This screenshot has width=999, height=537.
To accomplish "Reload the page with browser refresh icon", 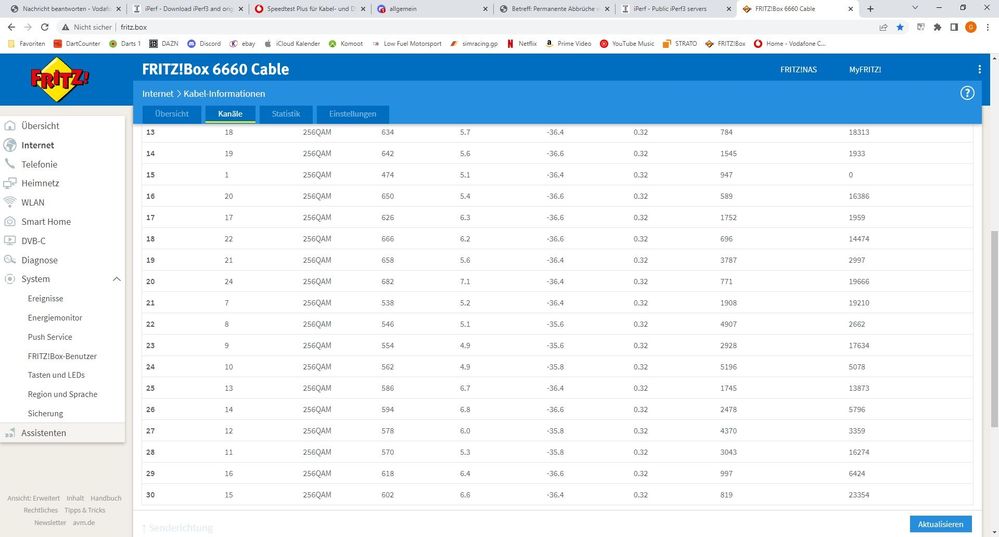I will 45,27.
